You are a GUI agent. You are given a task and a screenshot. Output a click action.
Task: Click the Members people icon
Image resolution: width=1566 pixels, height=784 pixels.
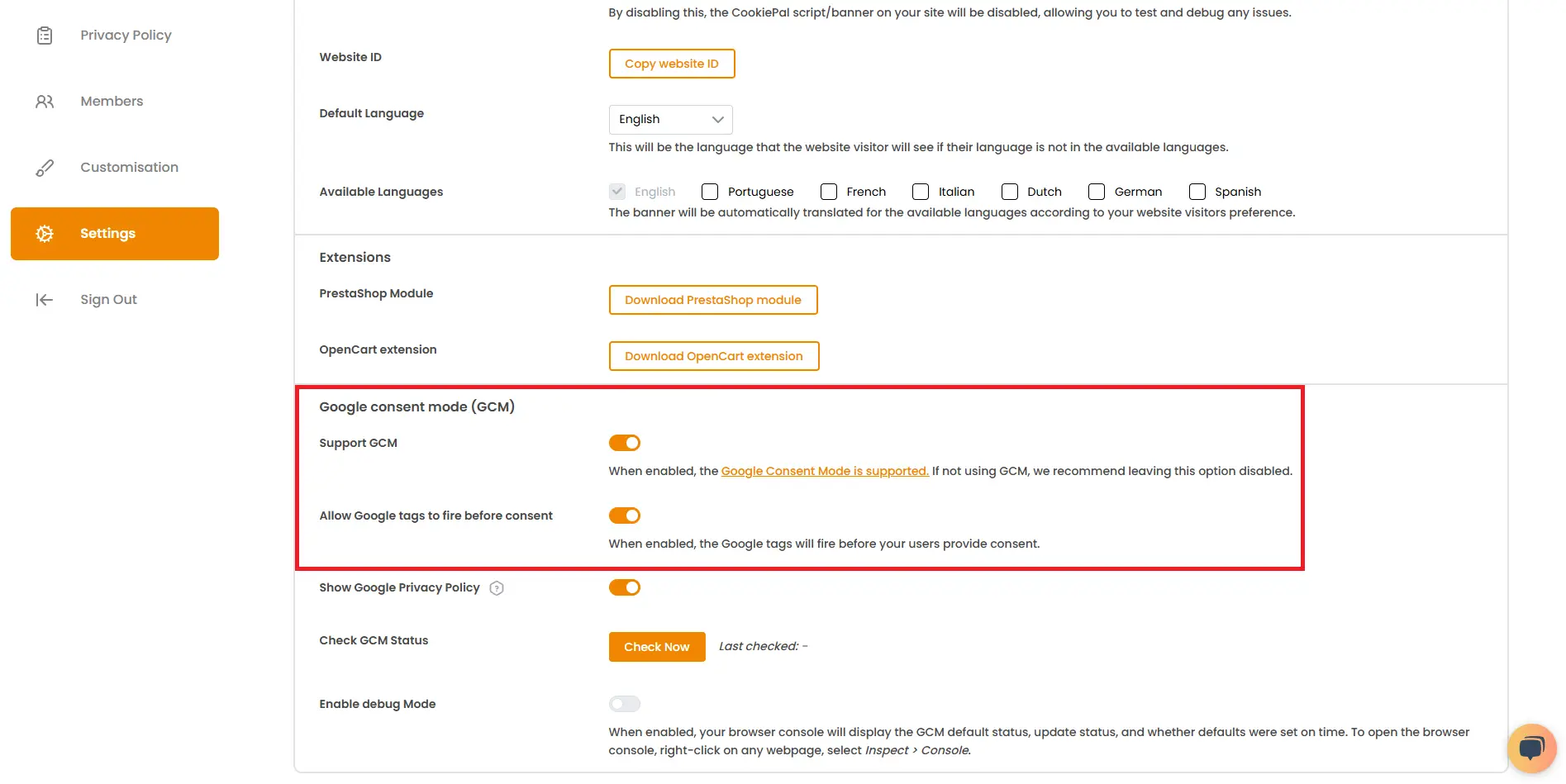(44, 101)
